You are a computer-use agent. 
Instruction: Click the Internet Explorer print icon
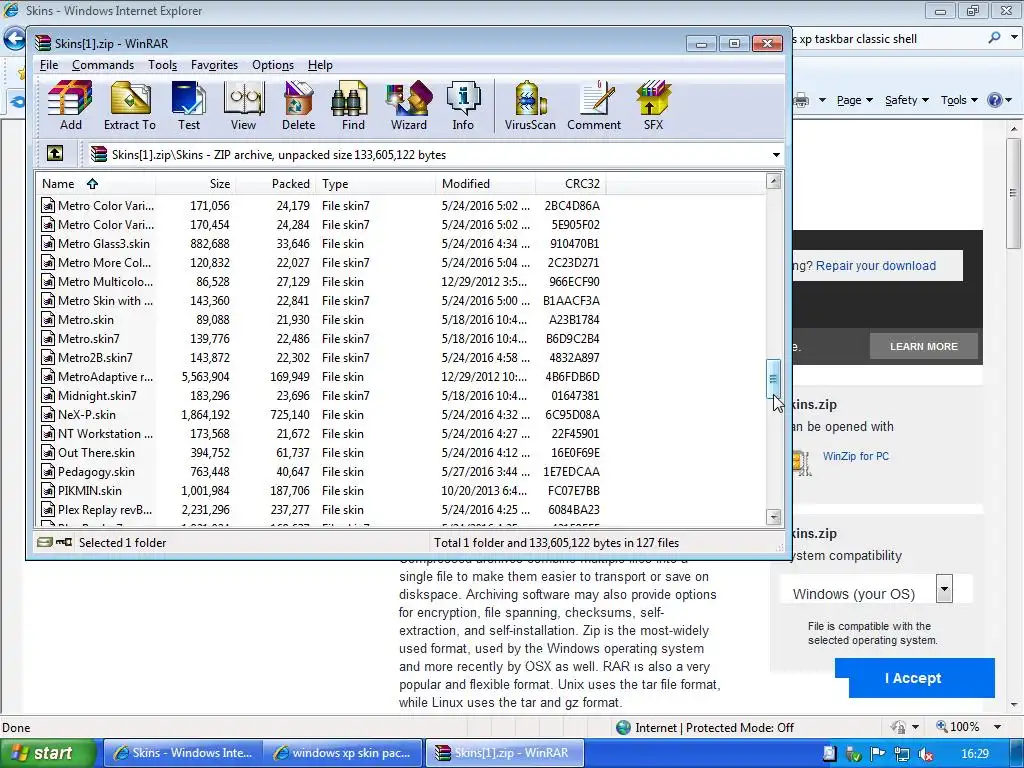[x=801, y=100]
